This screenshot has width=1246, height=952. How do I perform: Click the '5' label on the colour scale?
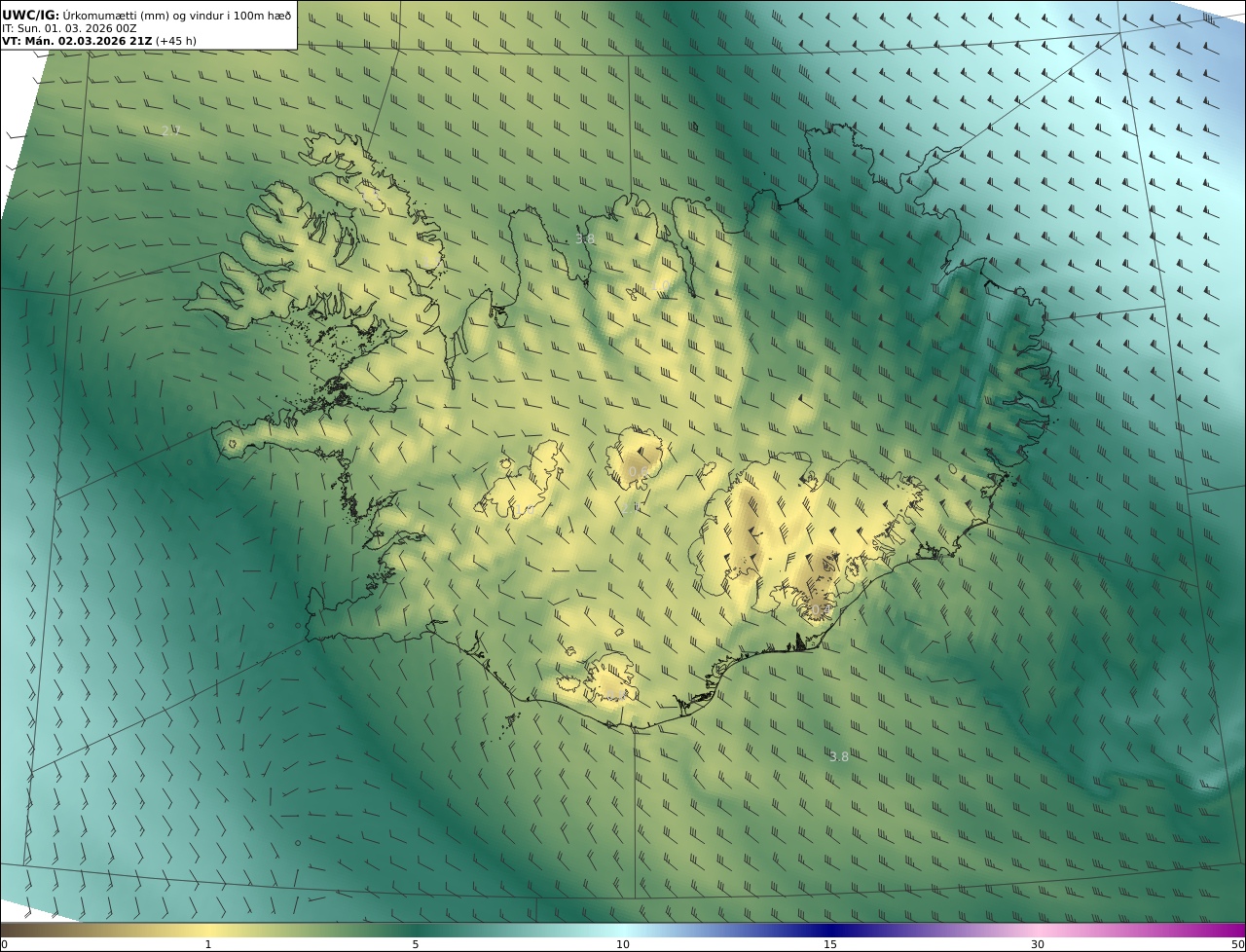[x=416, y=944]
